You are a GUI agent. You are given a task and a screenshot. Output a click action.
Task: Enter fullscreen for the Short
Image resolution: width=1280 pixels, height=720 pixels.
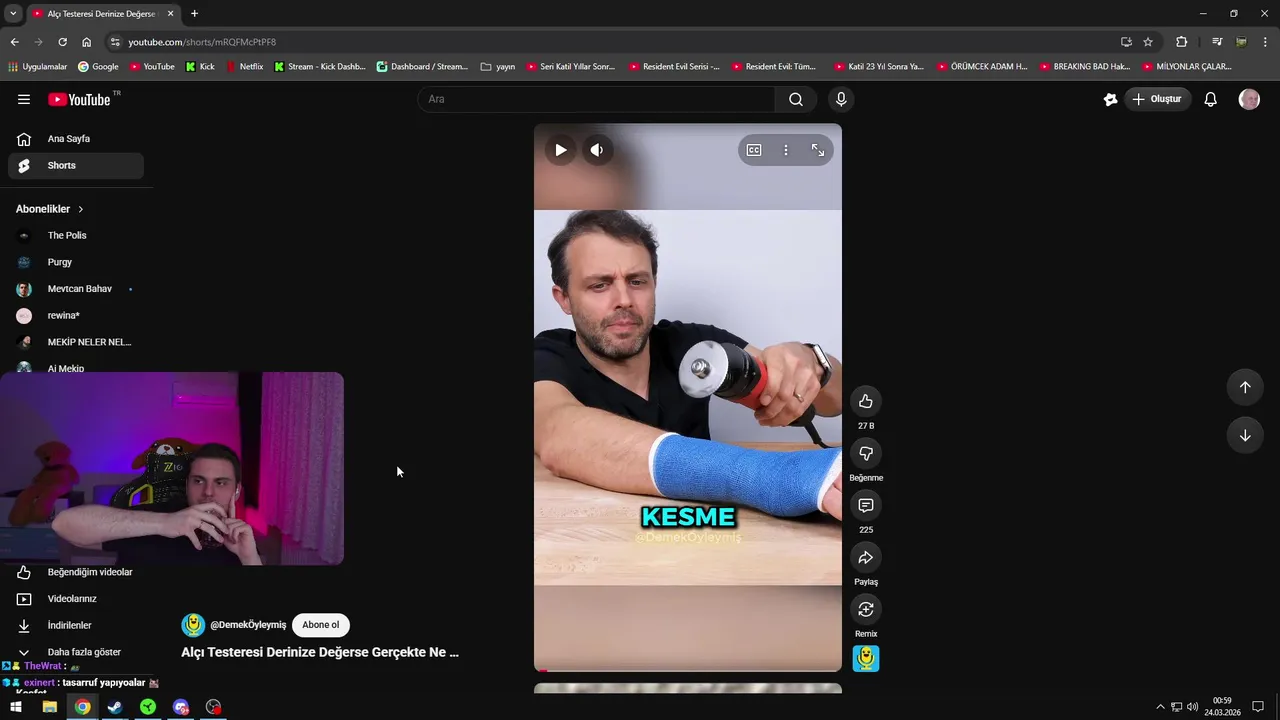[818, 150]
